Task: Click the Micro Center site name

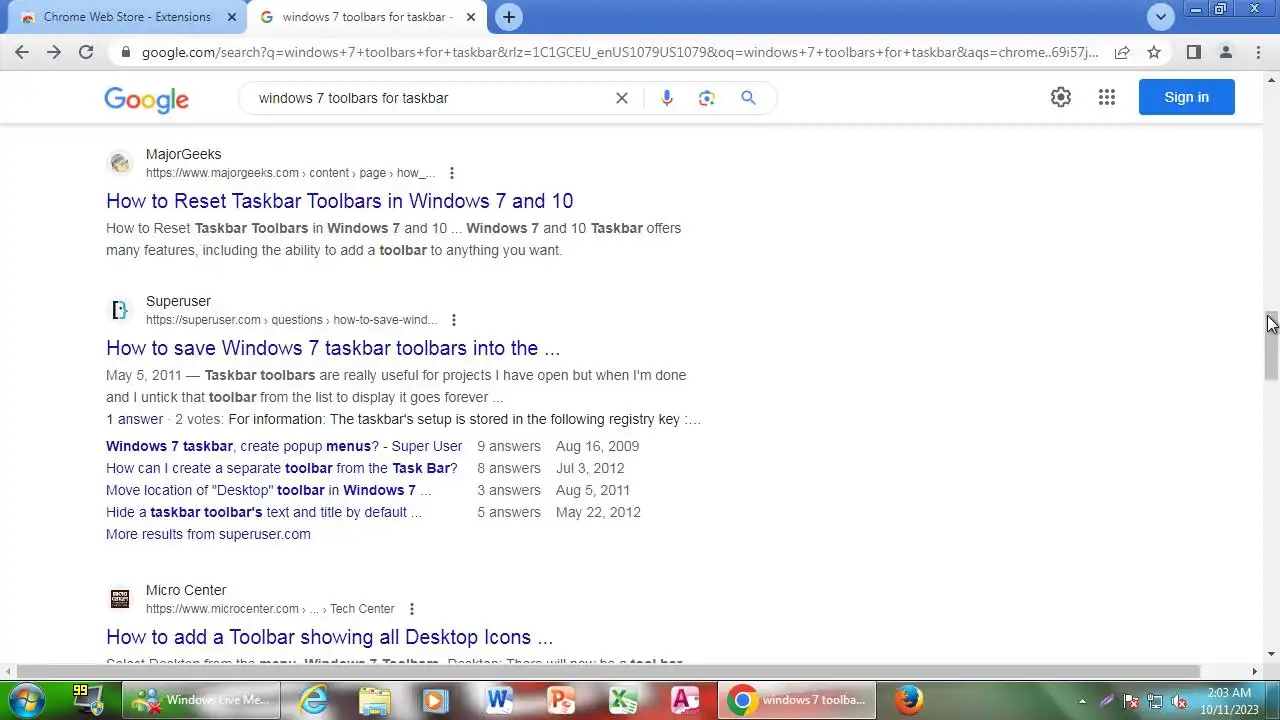Action: point(186,590)
